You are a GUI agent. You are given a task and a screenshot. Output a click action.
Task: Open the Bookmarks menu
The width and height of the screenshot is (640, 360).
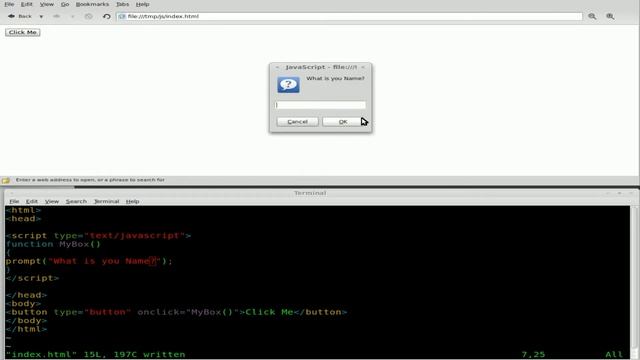pos(92,4)
